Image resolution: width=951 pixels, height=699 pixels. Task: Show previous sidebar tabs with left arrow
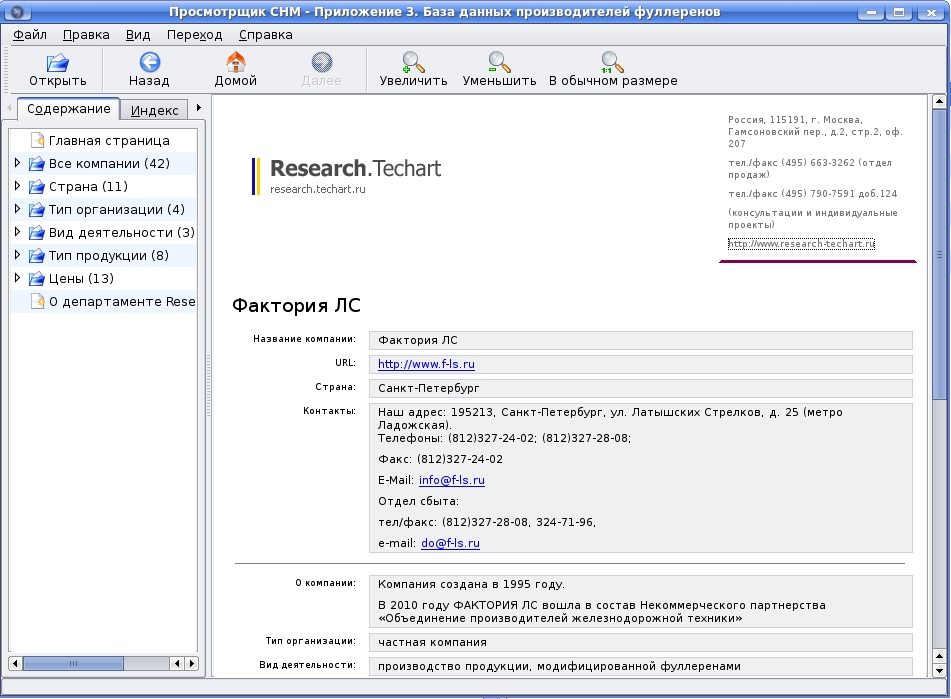click(x=9, y=108)
